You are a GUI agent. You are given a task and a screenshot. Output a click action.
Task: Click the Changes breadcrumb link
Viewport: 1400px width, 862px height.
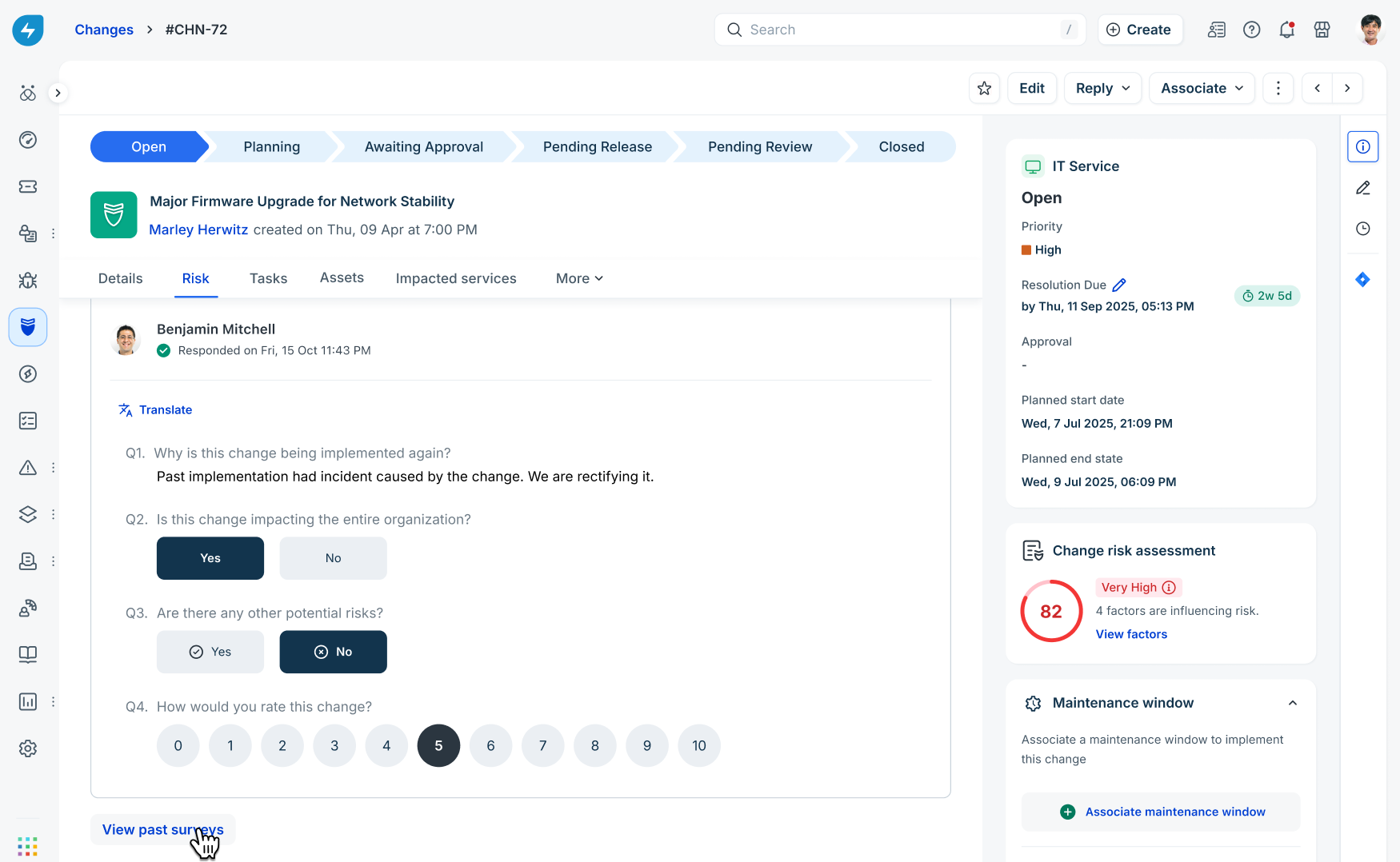pos(104,30)
